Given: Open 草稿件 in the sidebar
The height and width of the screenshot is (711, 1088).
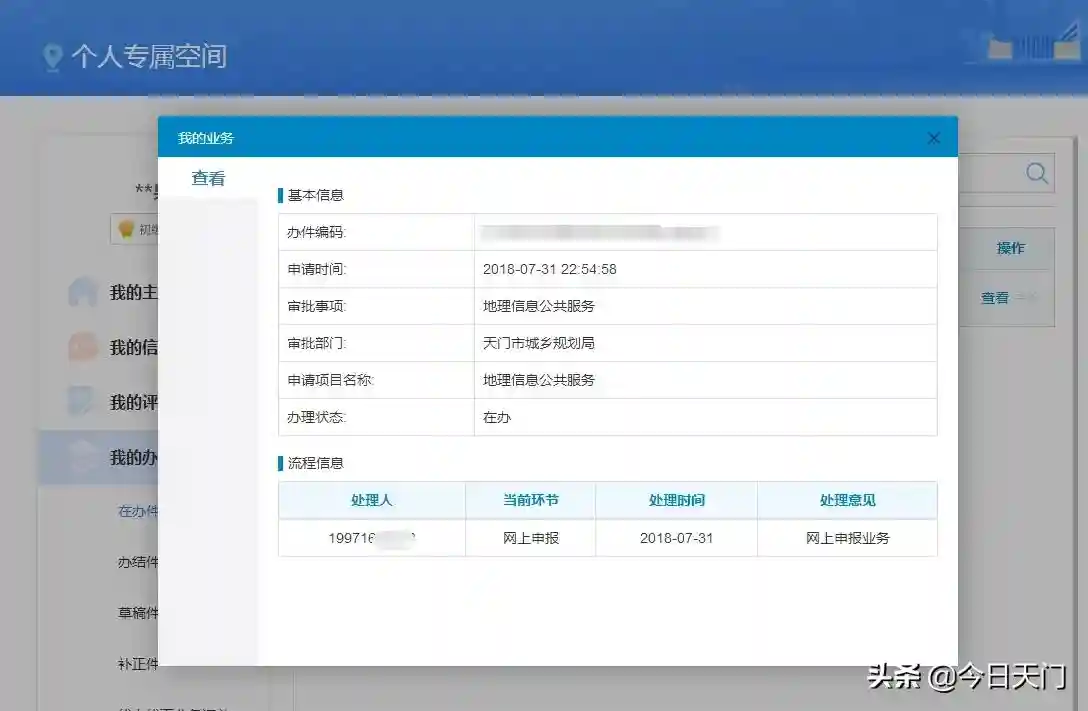Looking at the screenshot, I should (x=138, y=613).
